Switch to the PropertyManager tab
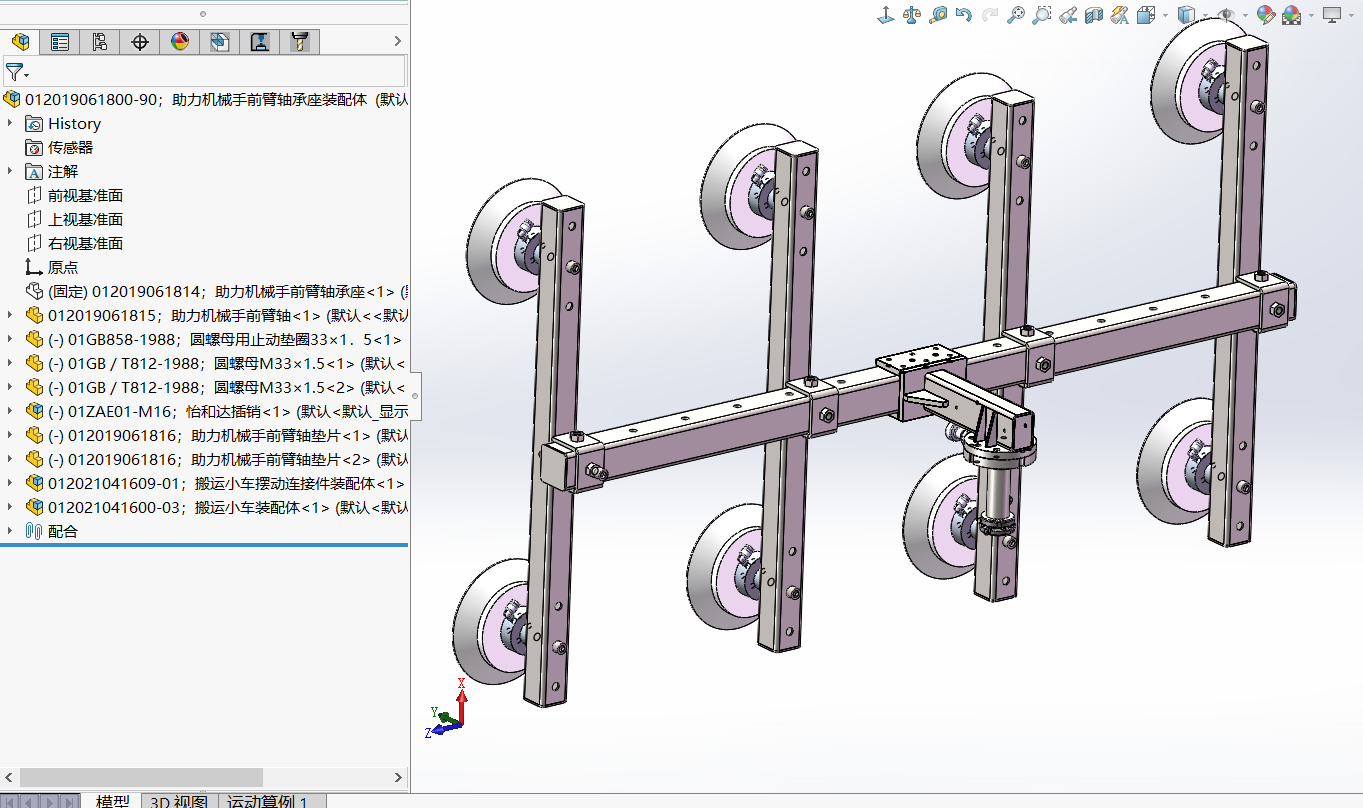This screenshot has height=808, width=1363. pos(60,41)
